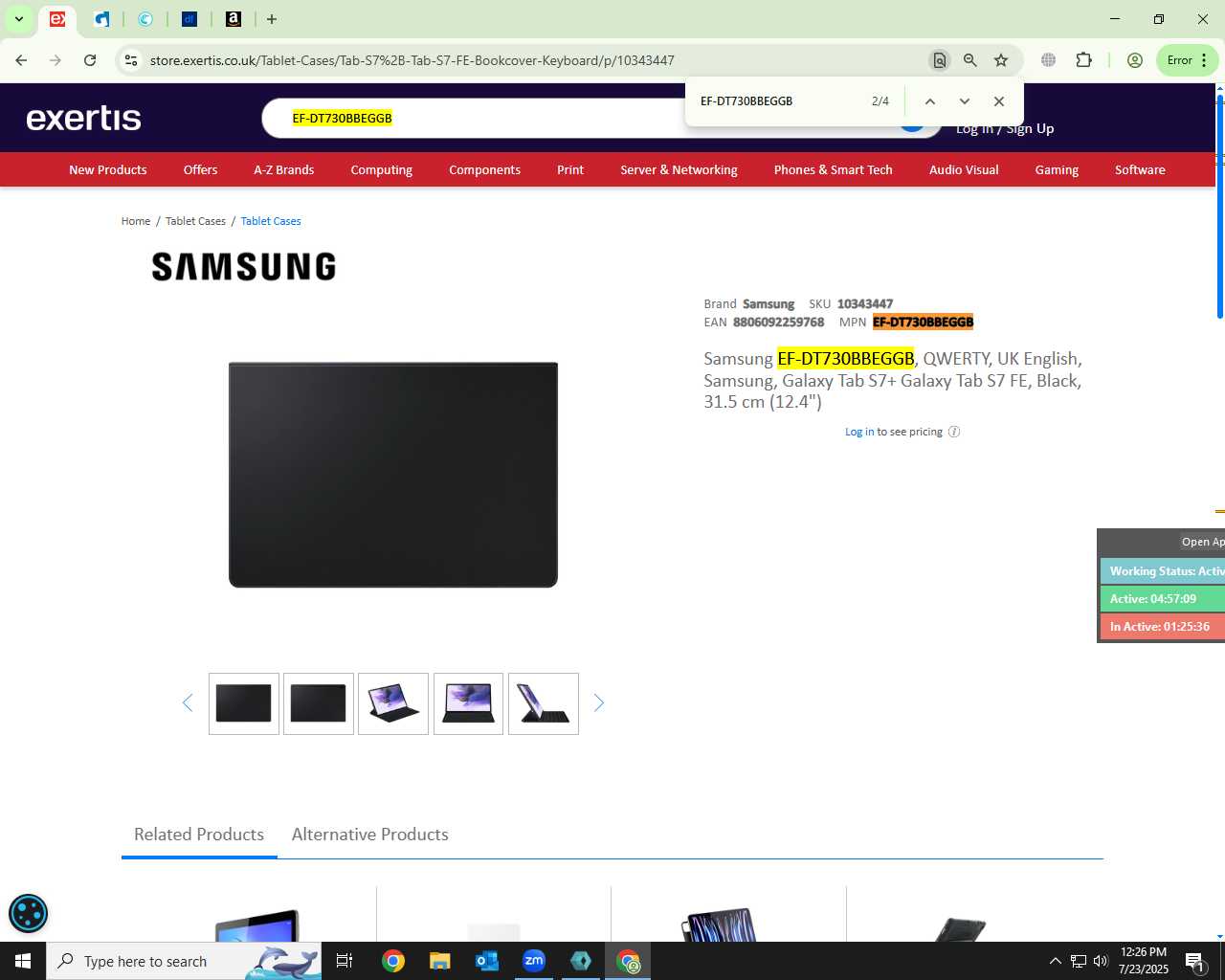Open the Print menu

pyautogui.click(x=570, y=169)
